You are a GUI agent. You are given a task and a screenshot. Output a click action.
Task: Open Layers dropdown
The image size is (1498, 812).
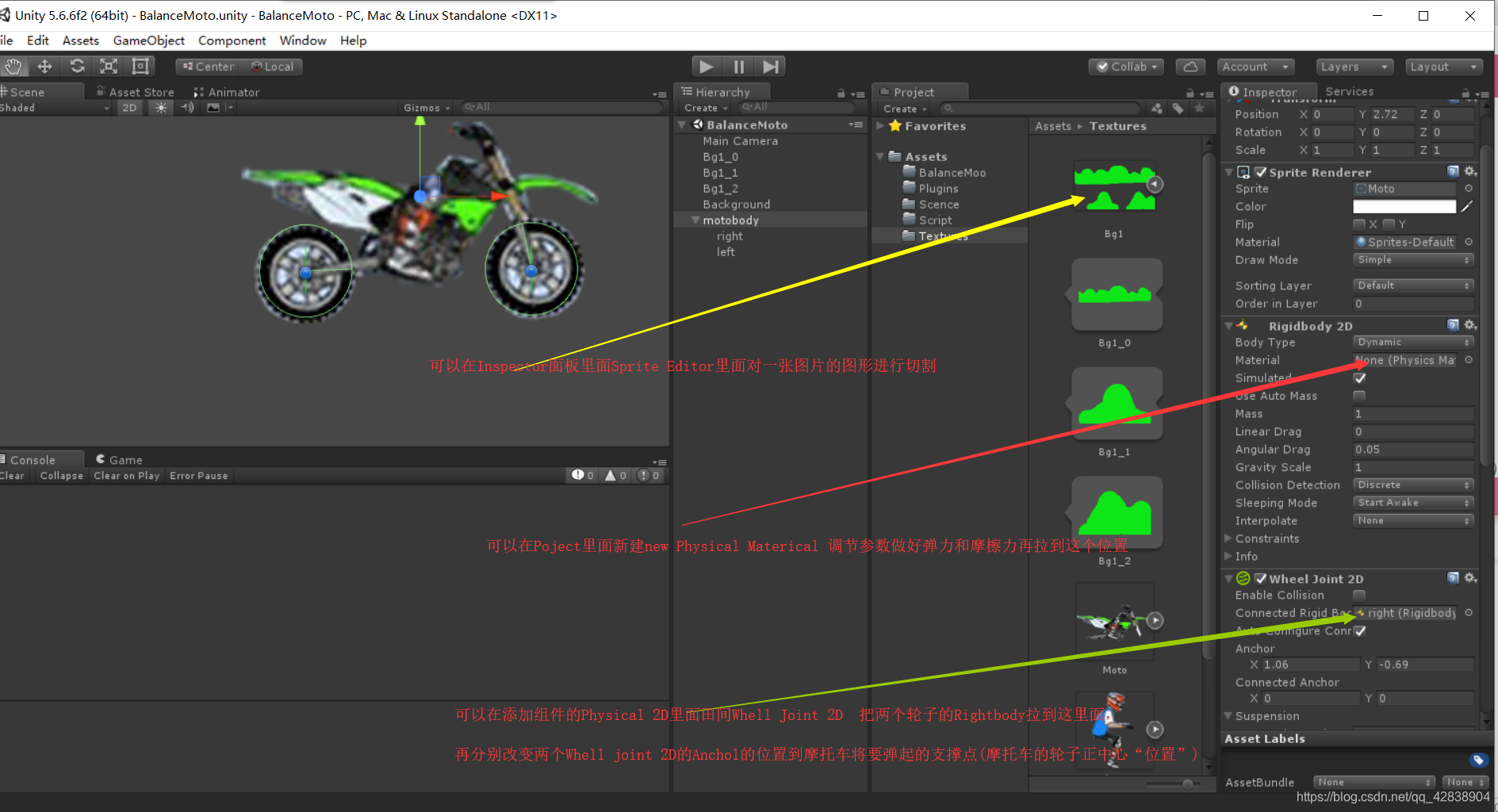pyautogui.click(x=1354, y=67)
